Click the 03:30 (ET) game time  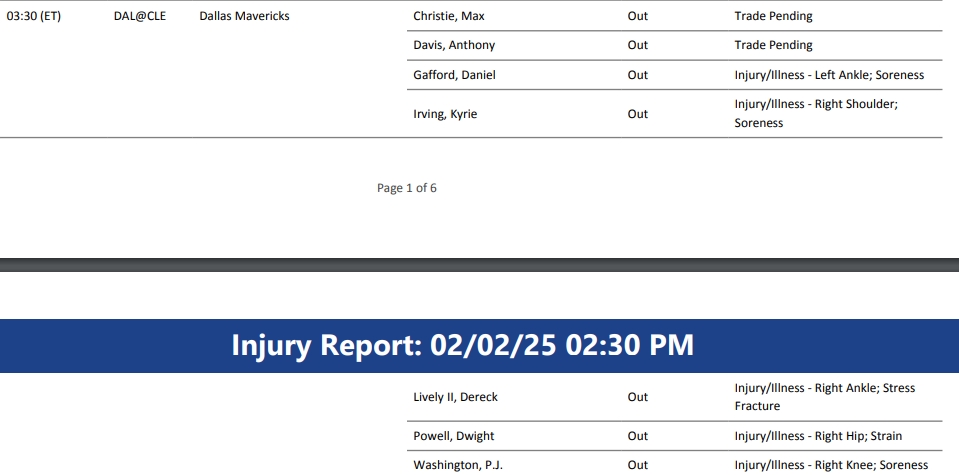click(x=34, y=16)
